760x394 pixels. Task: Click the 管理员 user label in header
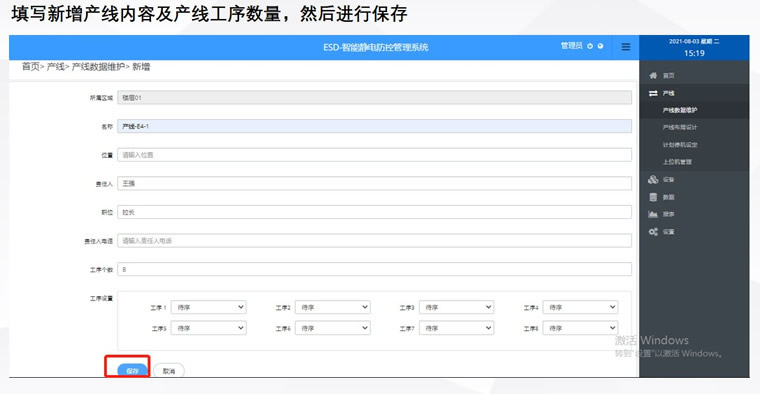click(571, 46)
